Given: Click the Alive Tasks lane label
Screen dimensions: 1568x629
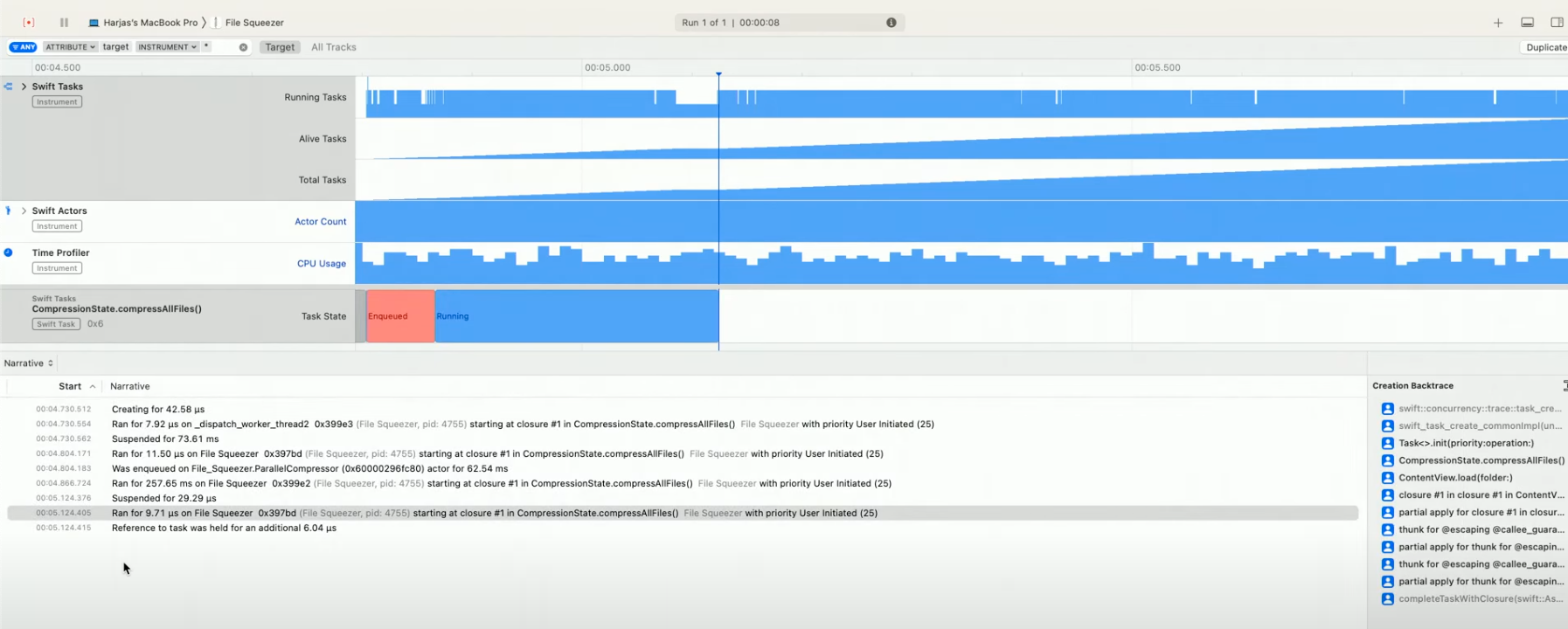Looking at the screenshot, I should [323, 139].
